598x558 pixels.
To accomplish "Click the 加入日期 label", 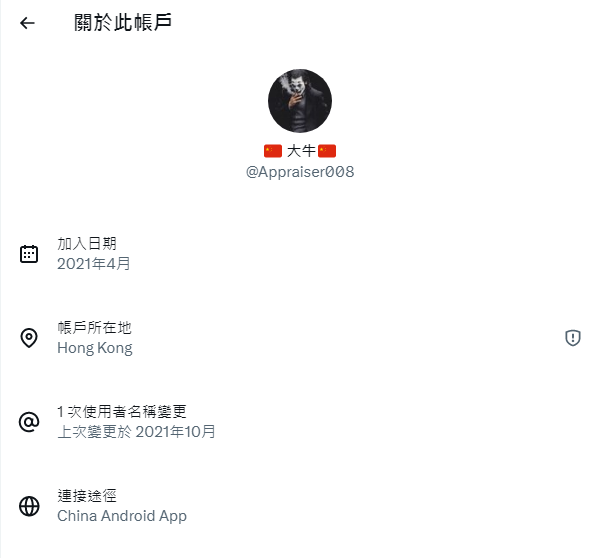I will click(87, 244).
